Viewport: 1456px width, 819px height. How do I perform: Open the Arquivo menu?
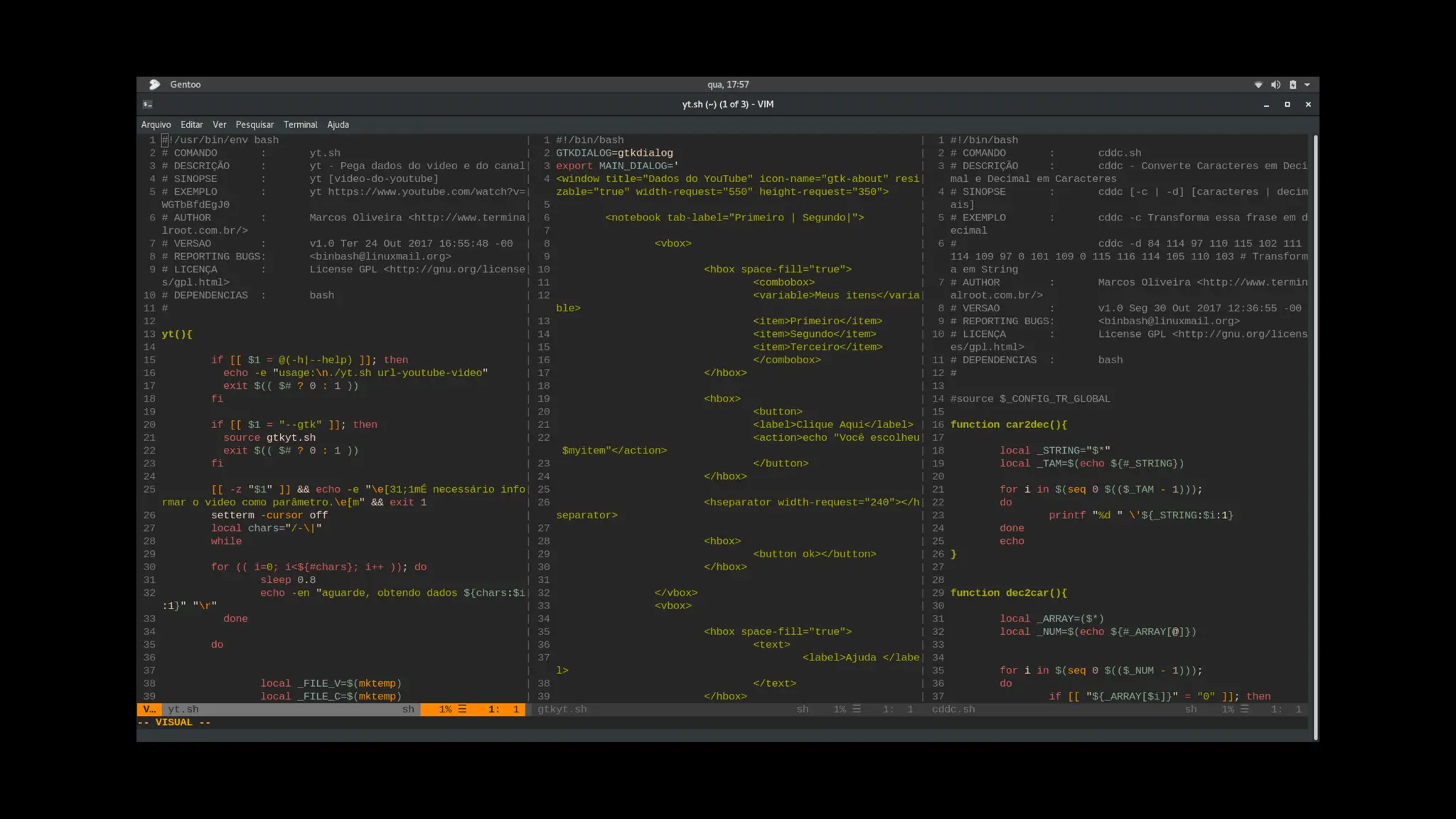156,124
